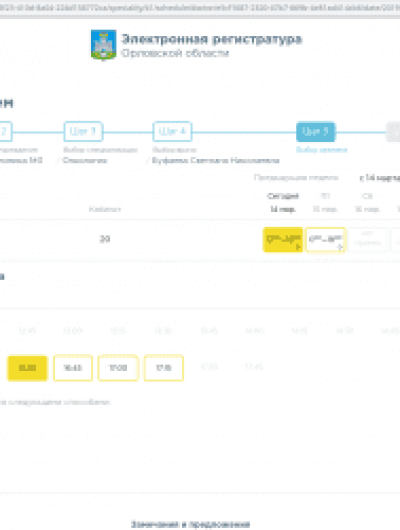This screenshot has width=400, height=530.
Task: Click the partially visible Шаг 2 step box
Action: pyautogui.click(x=5, y=131)
